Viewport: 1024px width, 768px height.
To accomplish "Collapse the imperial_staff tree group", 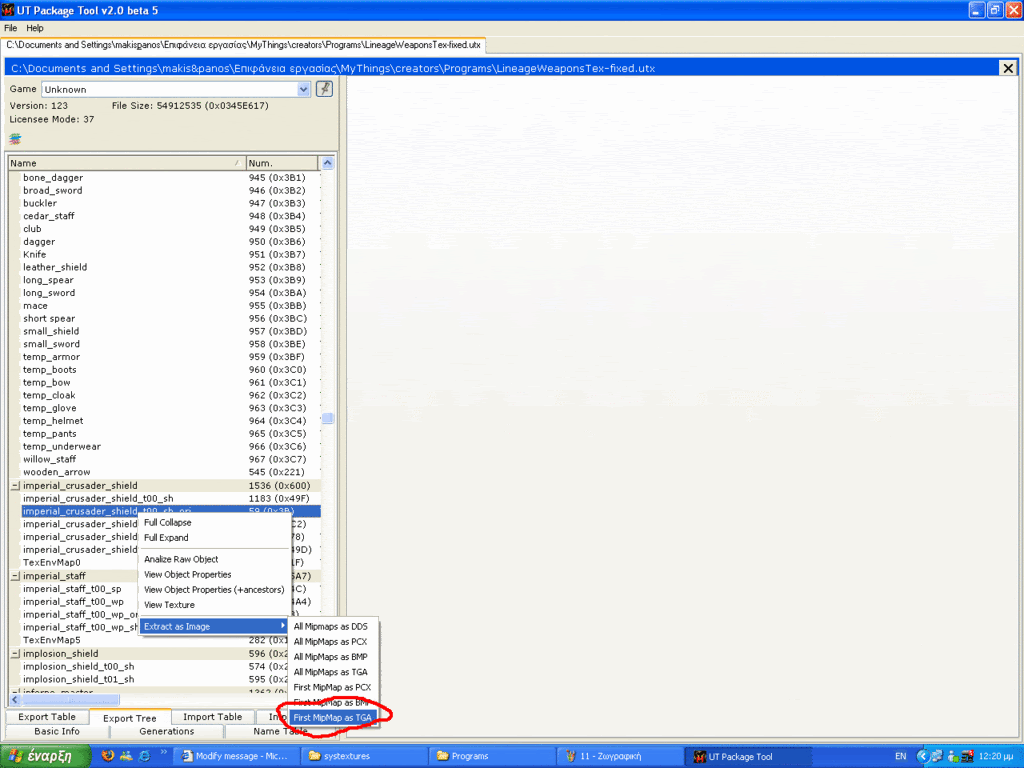I will [15, 576].
